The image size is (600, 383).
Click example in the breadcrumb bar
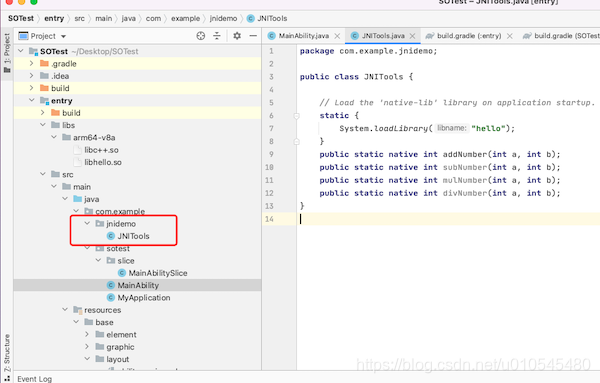(x=185, y=18)
